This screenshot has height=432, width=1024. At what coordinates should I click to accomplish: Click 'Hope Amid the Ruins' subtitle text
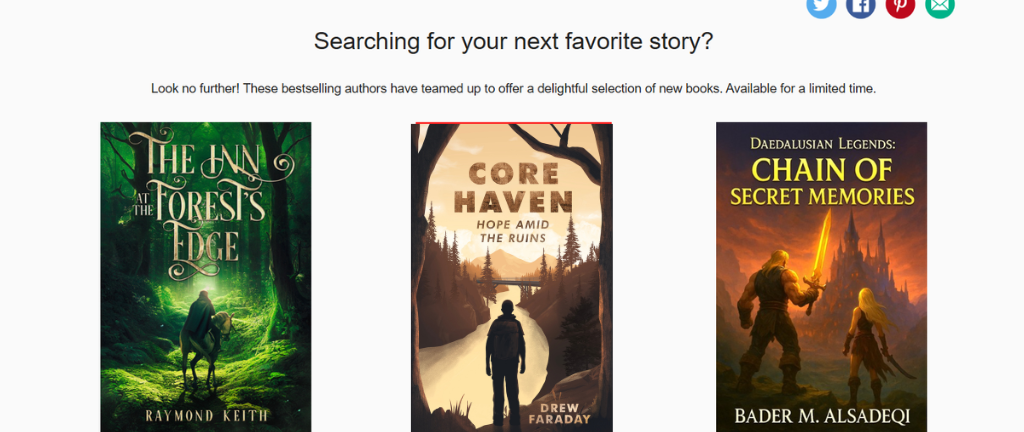pos(513,232)
